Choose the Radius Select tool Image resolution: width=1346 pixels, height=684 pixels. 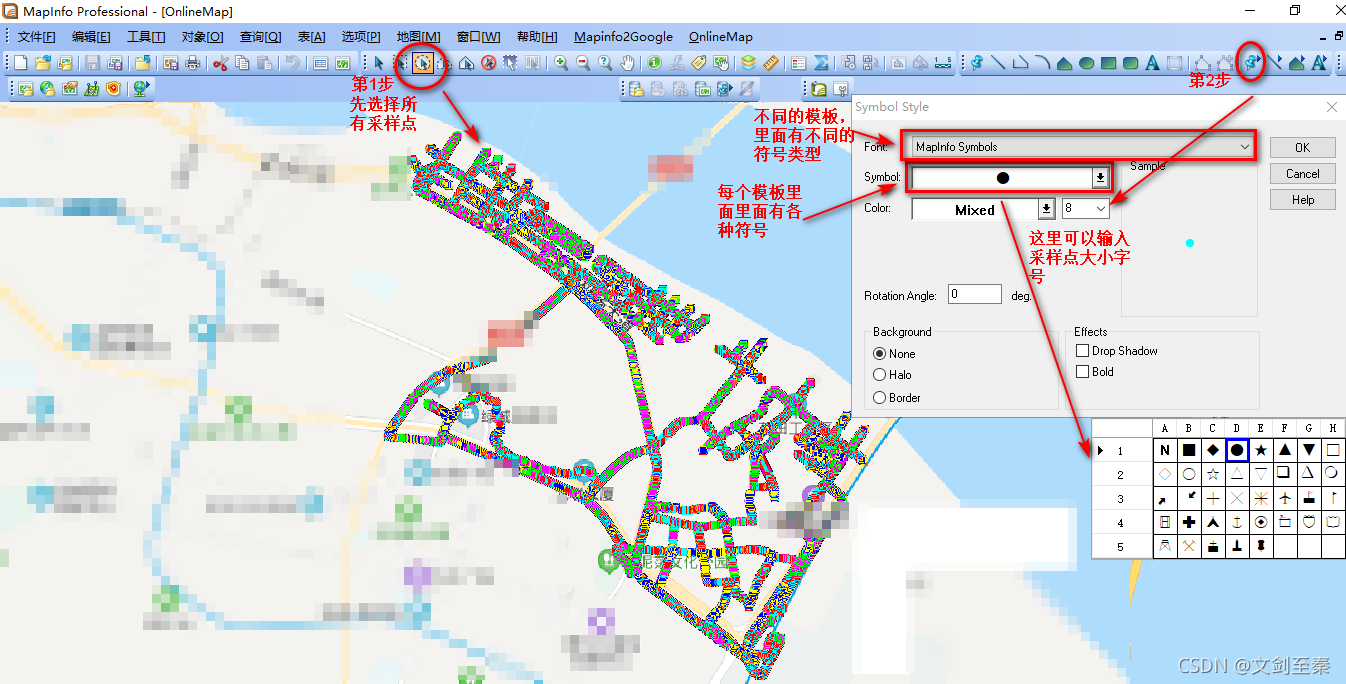tap(423, 62)
